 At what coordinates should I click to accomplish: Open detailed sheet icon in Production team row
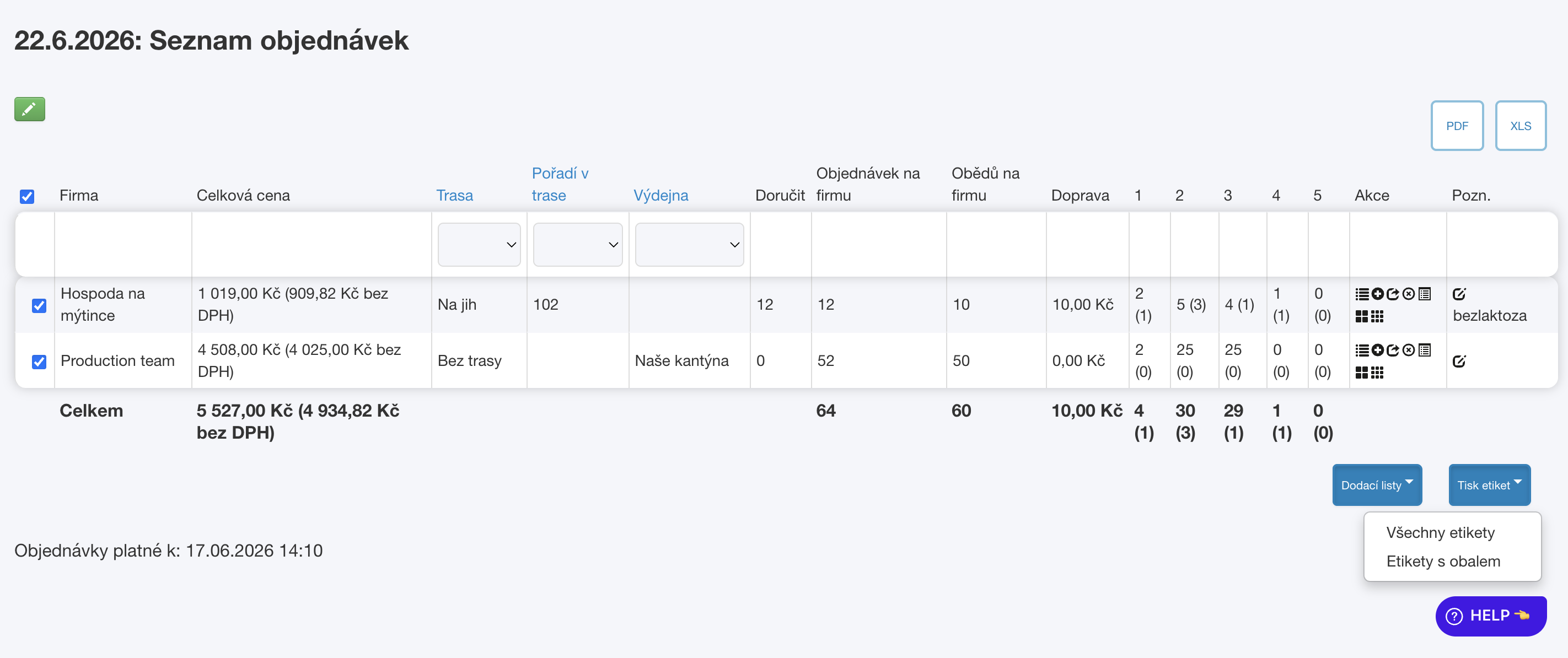pos(1424,350)
